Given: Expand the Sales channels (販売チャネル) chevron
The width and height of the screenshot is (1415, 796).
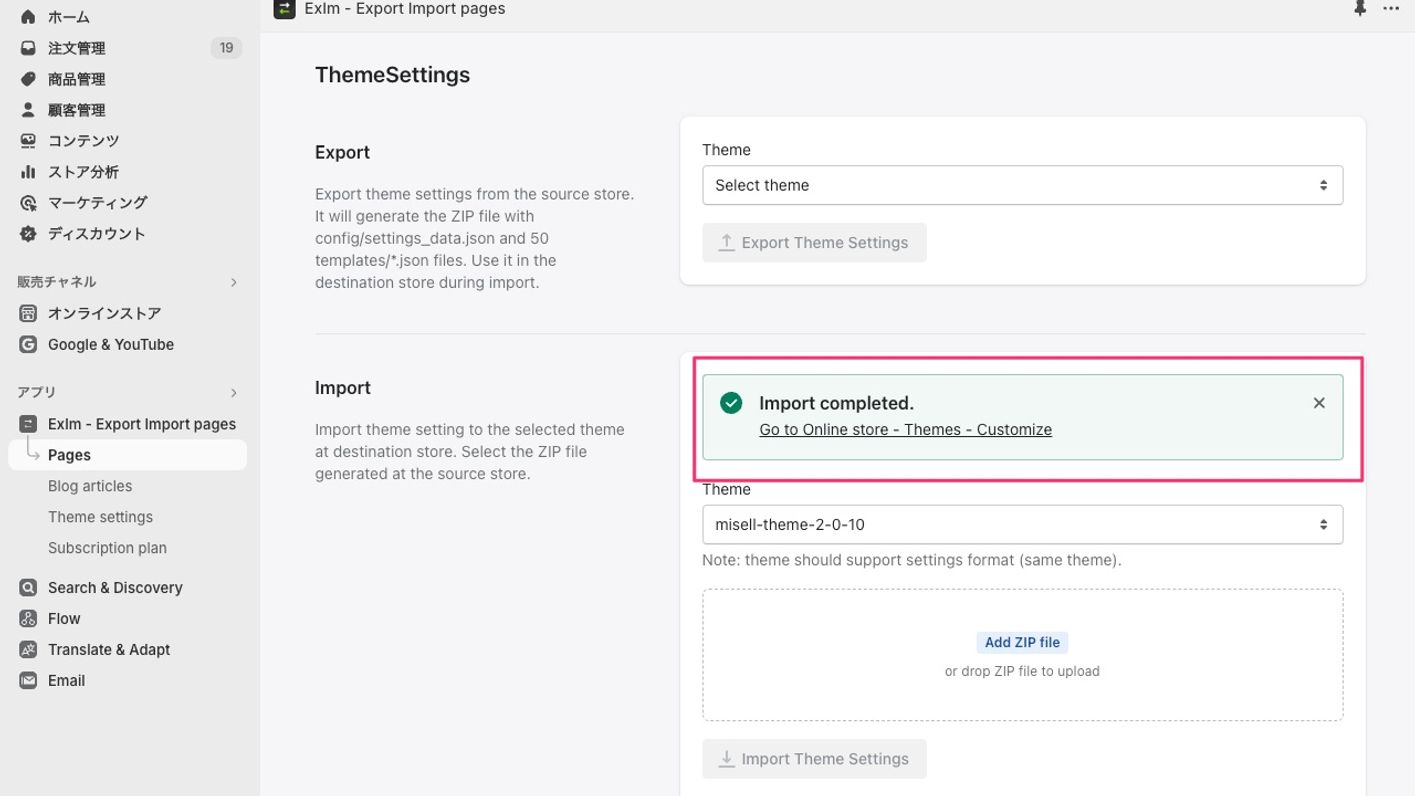Looking at the screenshot, I should click(x=234, y=283).
